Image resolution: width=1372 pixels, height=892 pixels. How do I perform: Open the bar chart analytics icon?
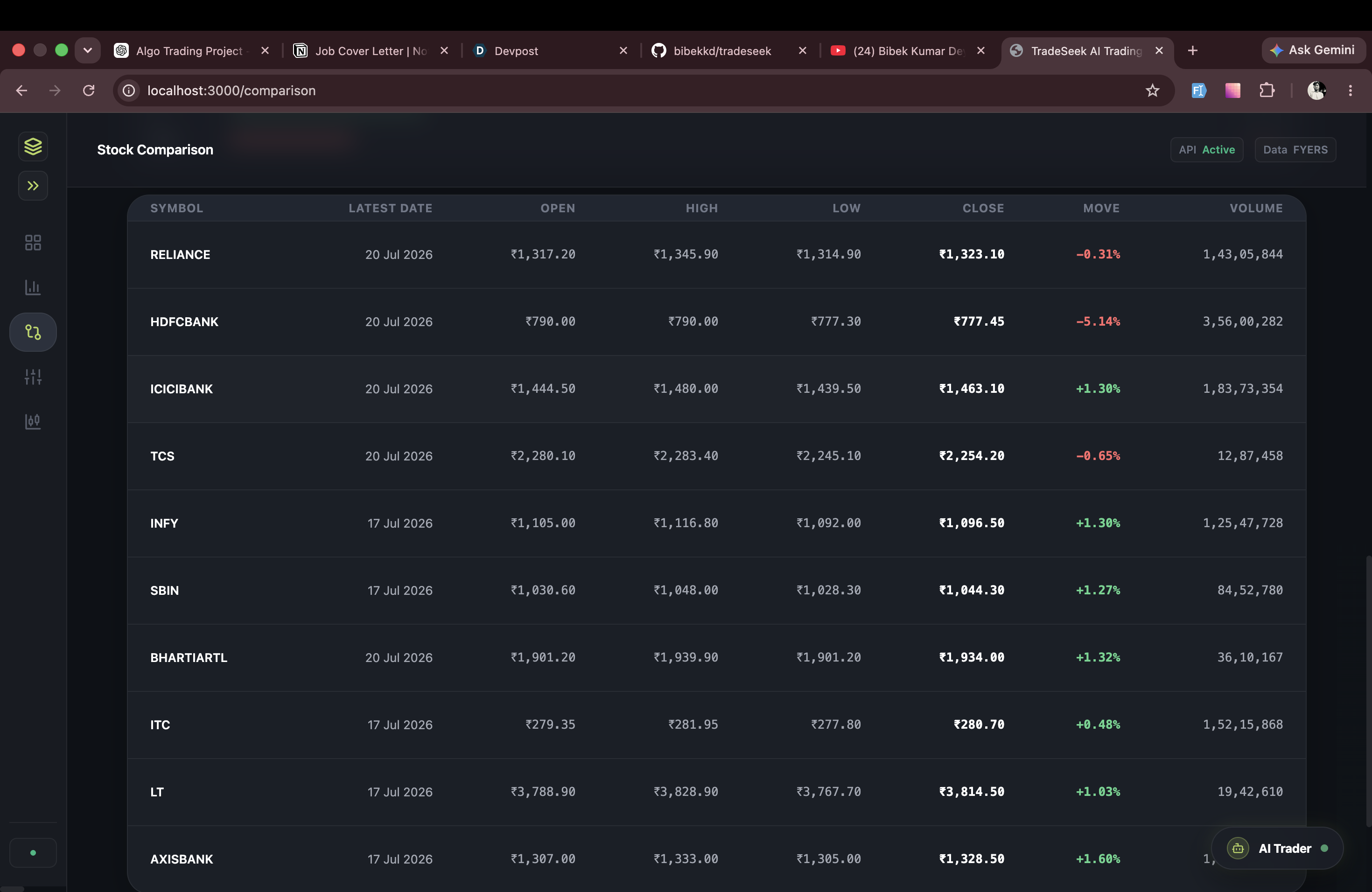33,287
